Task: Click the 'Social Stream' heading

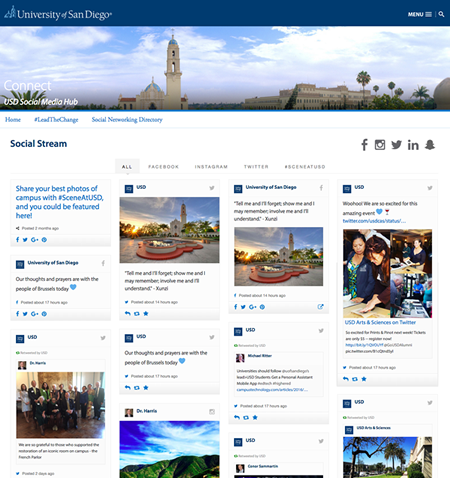Action: [x=38, y=144]
